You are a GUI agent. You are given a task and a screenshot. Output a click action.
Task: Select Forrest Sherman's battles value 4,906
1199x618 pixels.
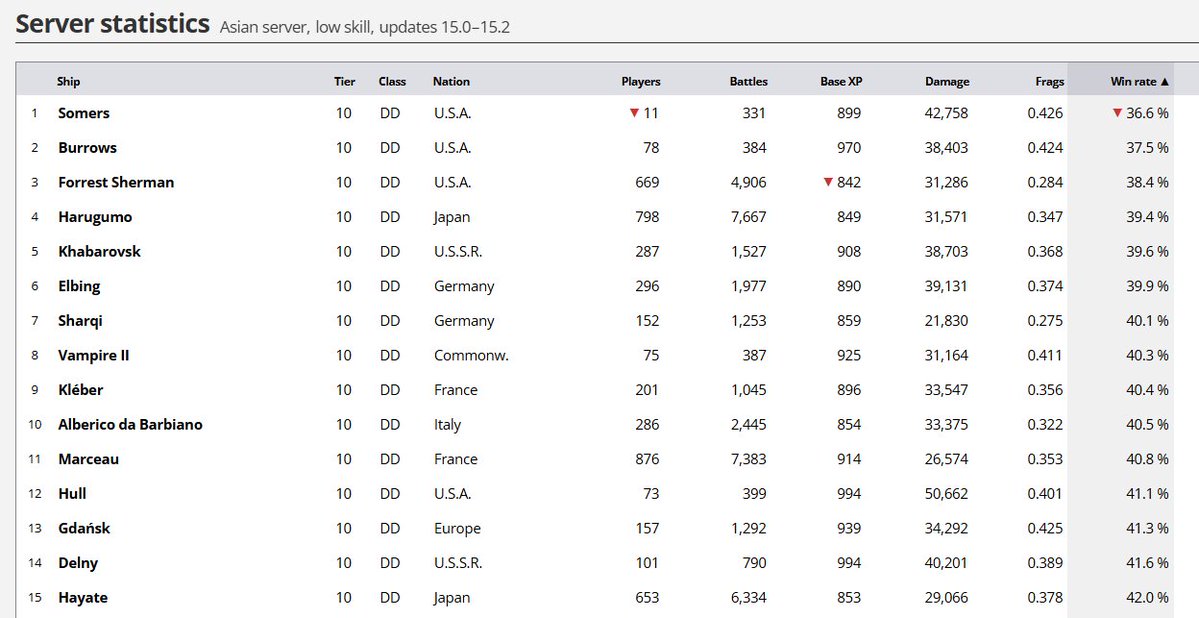tap(749, 182)
